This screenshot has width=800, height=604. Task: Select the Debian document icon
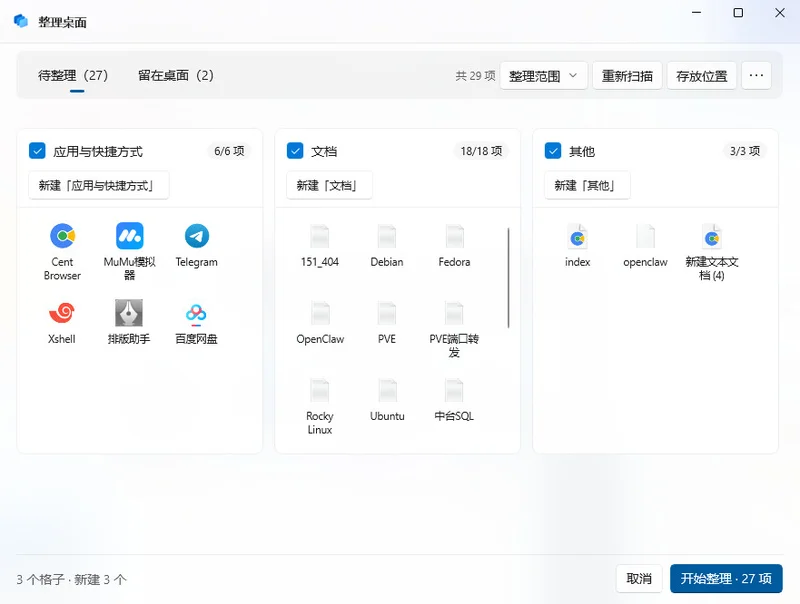click(x=387, y=236)
